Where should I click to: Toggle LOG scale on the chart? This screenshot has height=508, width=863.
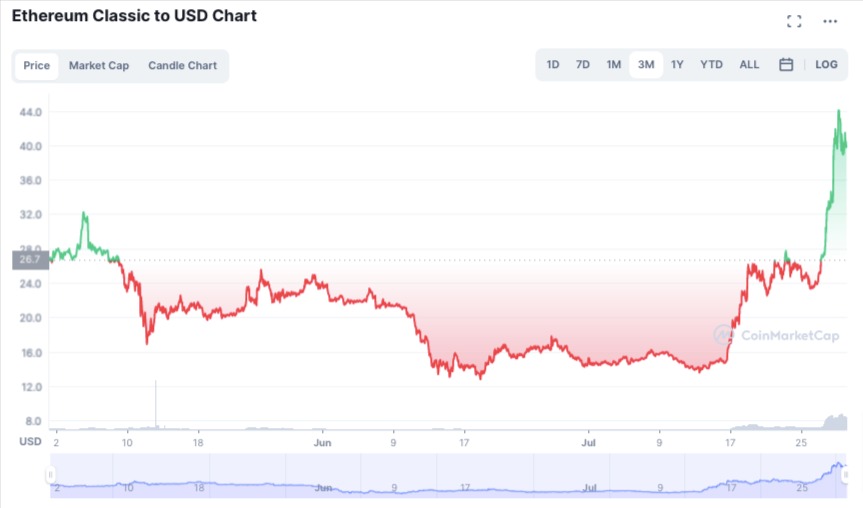(826, 65)
